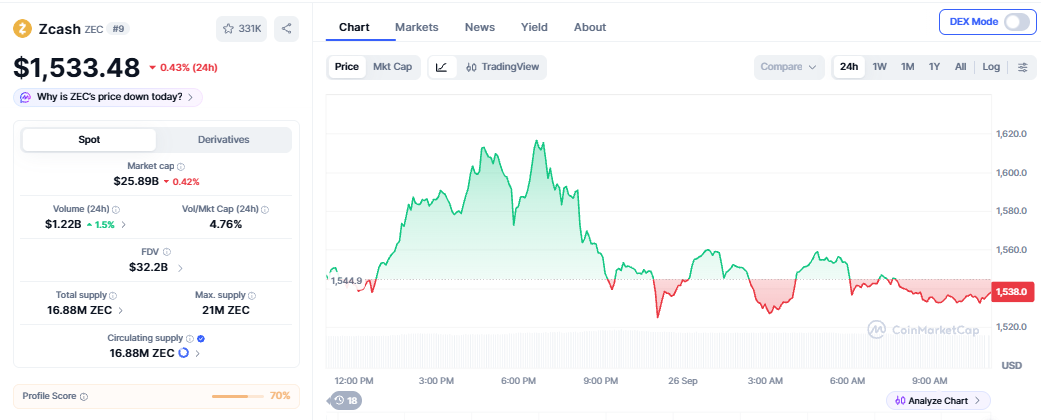Image resolution: width=1041 pixels, height=420 pixels.
Task: Select Price chart mode
Action: (x=347, y=67)
